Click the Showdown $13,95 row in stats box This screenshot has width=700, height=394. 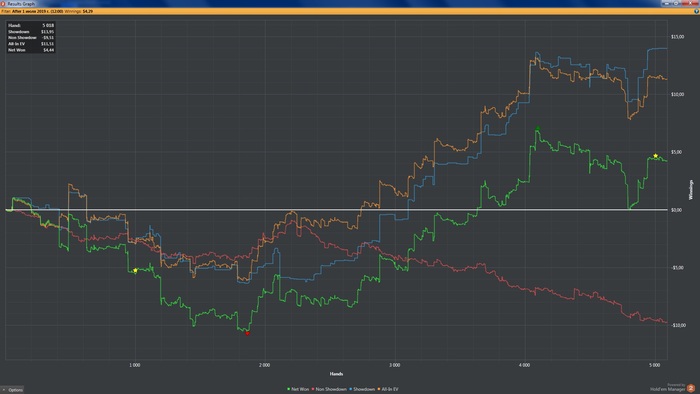coord(31,32)
